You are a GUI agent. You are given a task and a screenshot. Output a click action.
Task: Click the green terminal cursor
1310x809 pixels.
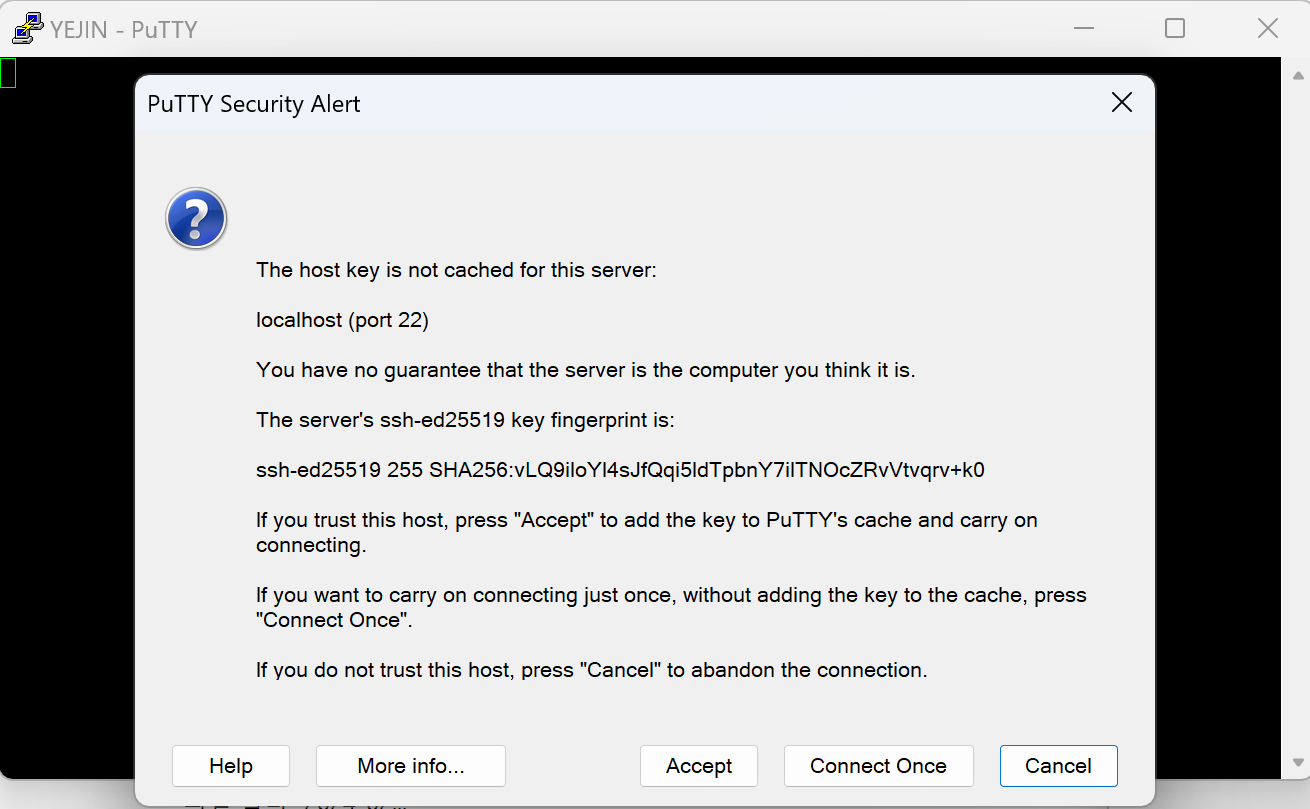pos(8,73)
